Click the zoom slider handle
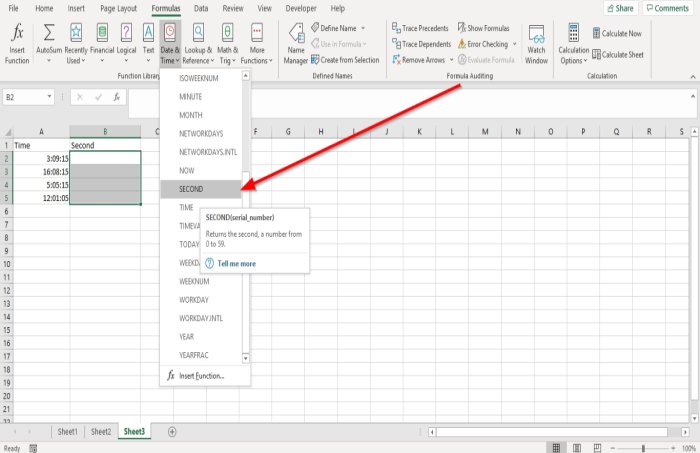The height and width of the screenshot is (453, 700). [x=643, y=448]
